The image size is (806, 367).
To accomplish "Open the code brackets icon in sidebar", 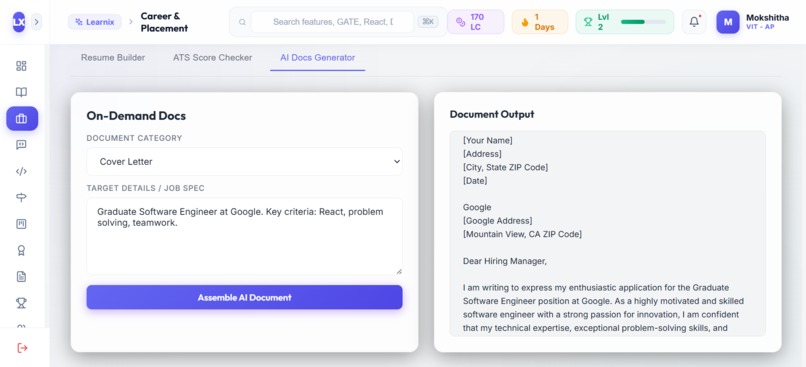I will (21, 172).
